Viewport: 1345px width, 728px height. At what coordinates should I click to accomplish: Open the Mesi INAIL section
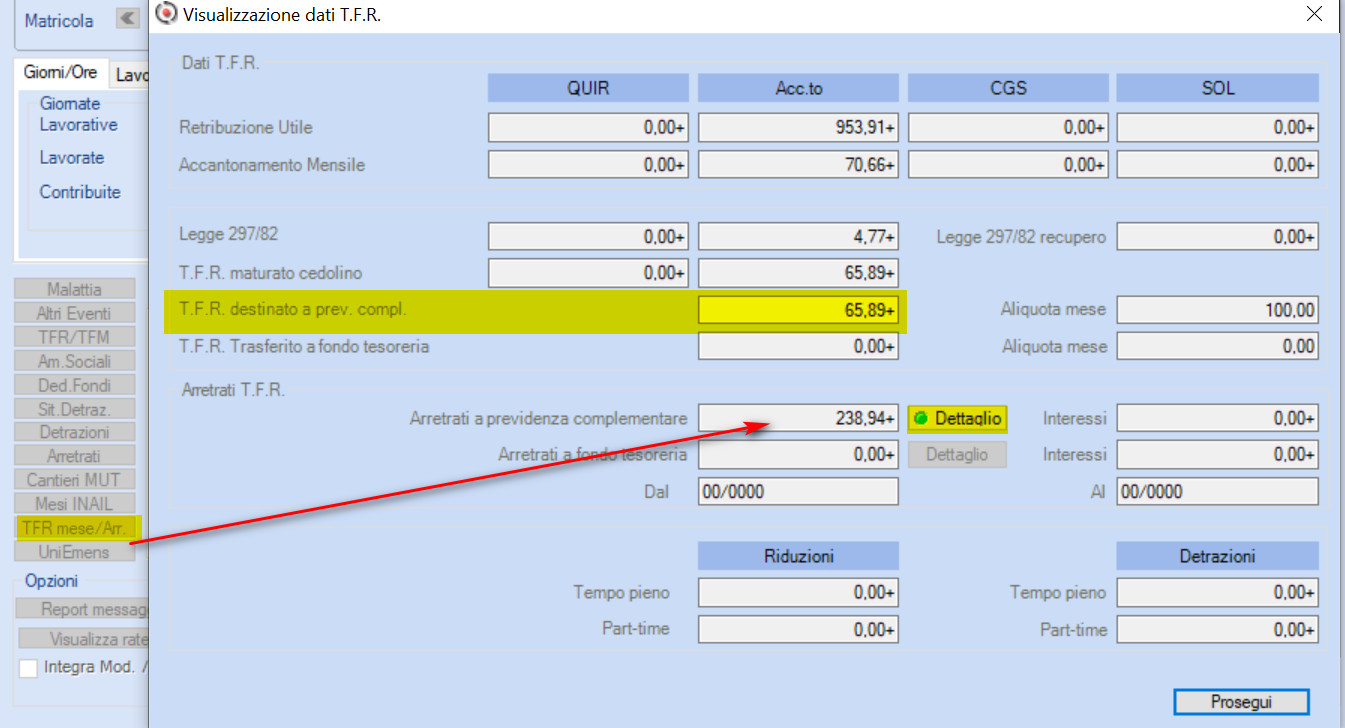pos(75,504)
